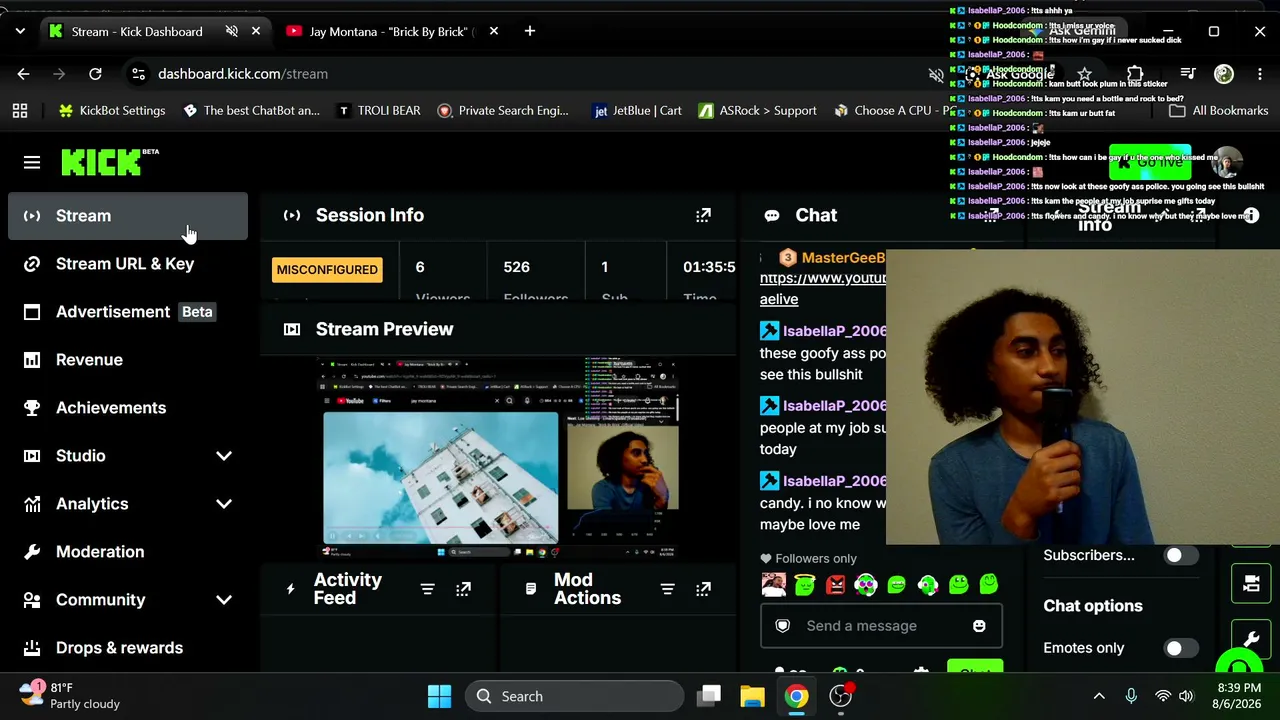Open File Explorer from taskbar
Screen dimensions: 1280x720
click(752, 696)
